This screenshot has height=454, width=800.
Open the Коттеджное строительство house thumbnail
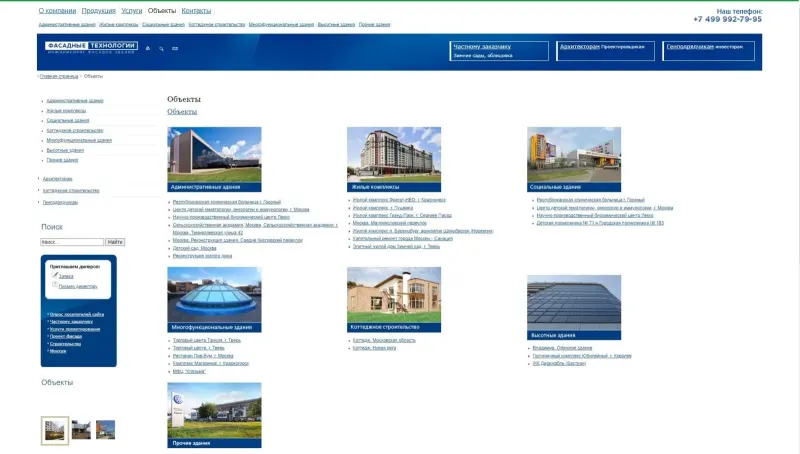pos(394,299)
